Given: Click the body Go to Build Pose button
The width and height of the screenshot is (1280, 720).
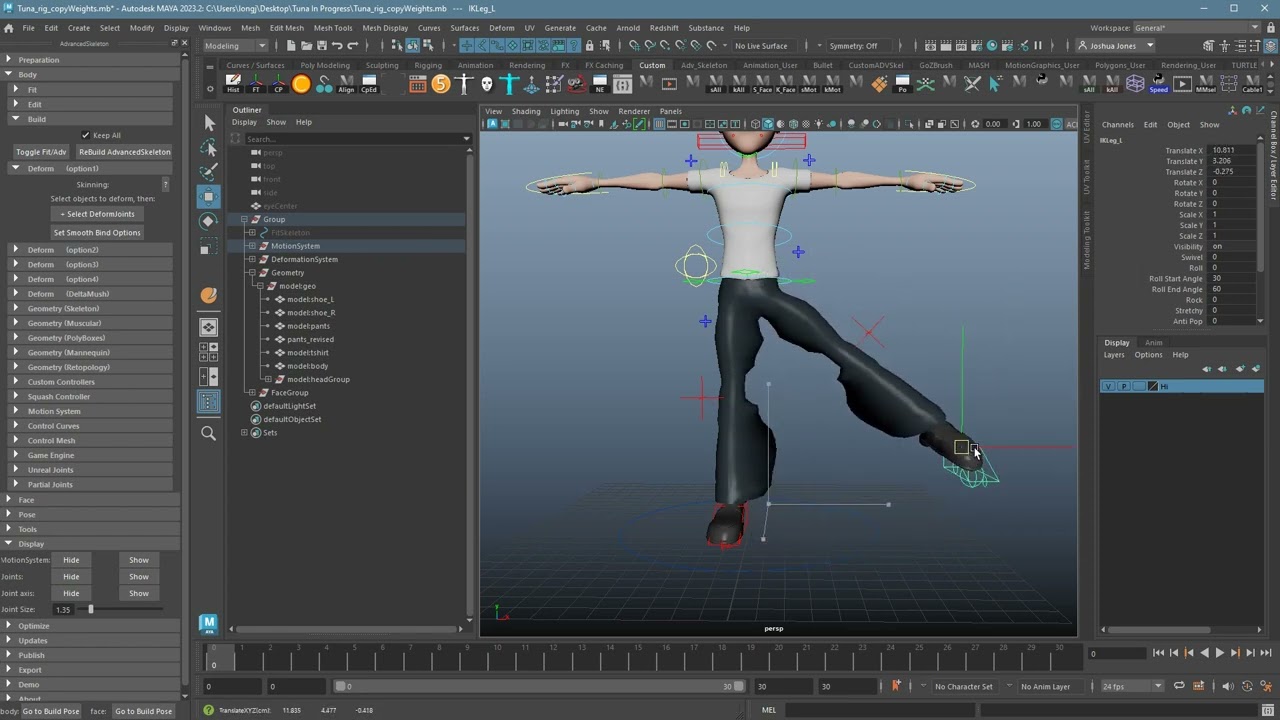Looking at the screenshot, I should [x=51, y=711].
